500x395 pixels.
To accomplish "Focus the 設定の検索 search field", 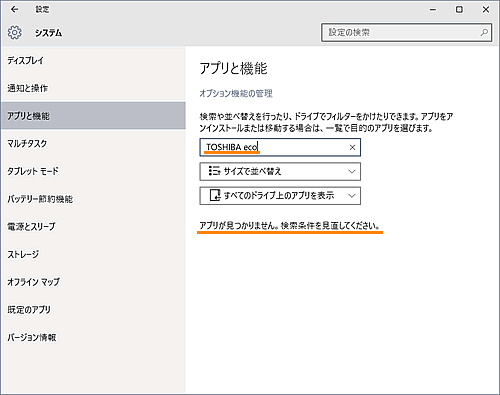I will [406, 32].
